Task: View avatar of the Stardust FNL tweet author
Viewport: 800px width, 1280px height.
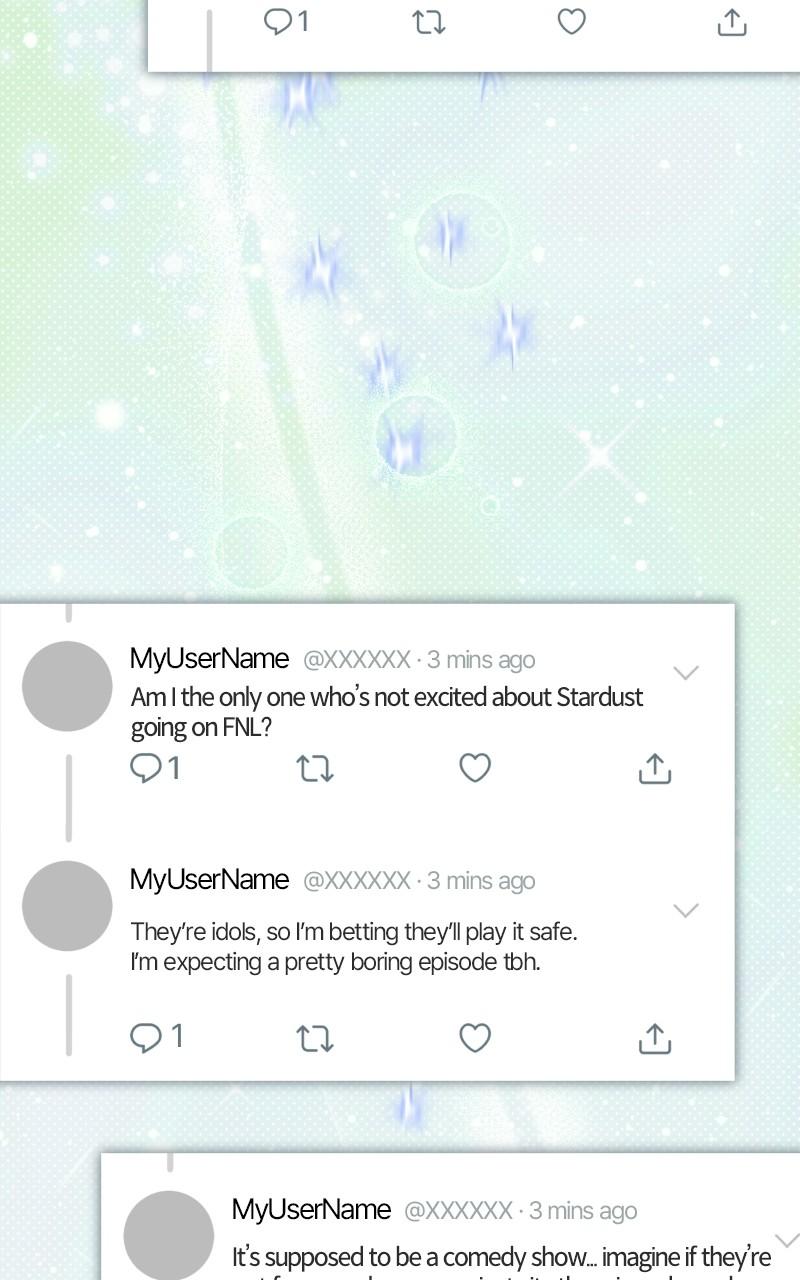Action: tap(67, 686)
